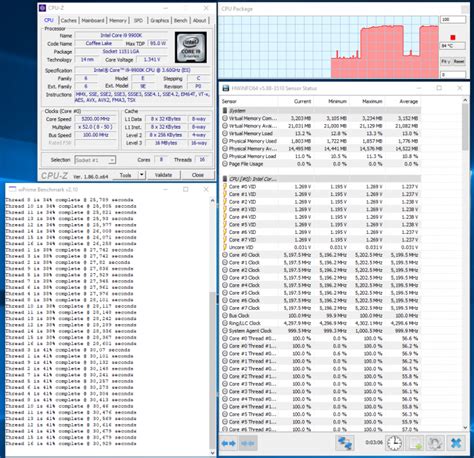Click the icon beside Bus Clock row
This screenshot has width=474, height=458.
[x=225, y=316]
